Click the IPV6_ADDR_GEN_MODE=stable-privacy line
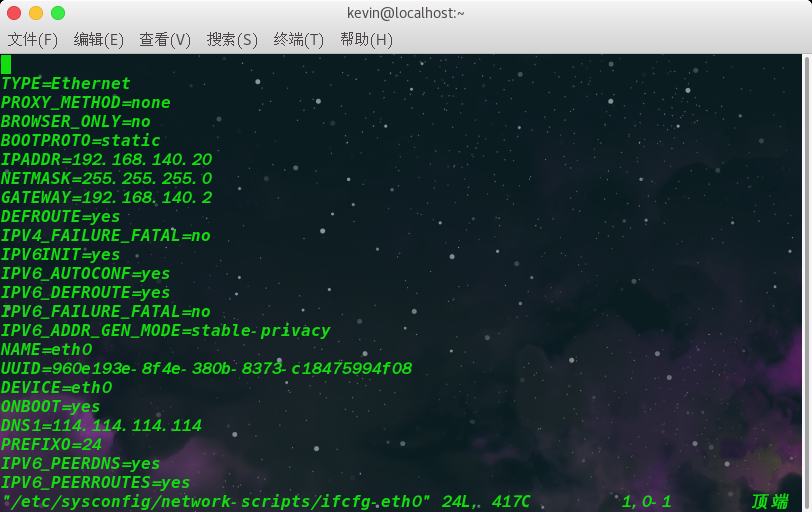 click(166, 330)
